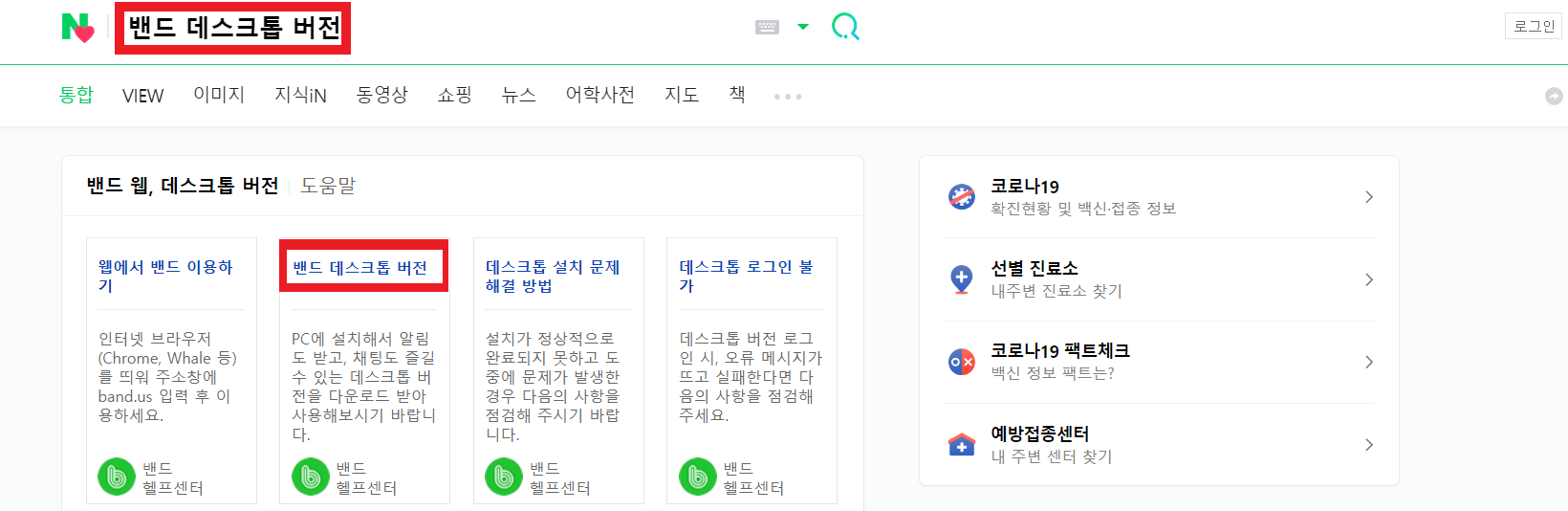Click Band icon in 밴드 데스크톱 버전 card
This screenshot has height=511, width=1568.
[x=310, y=477]
